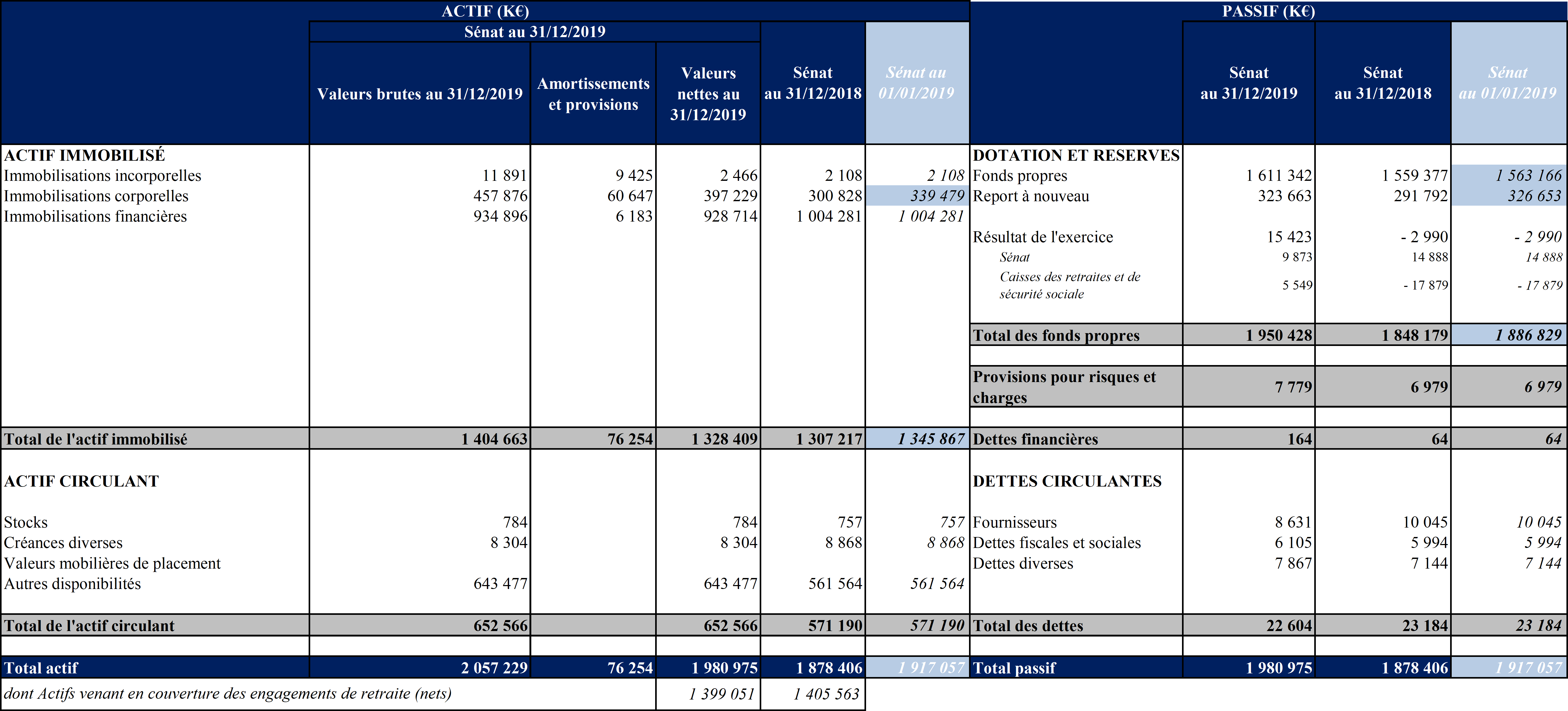Click Dettes financières 2019 value 164
Image resolution: width=1568 pixels, height=711 pixels.
point(1300,439)
